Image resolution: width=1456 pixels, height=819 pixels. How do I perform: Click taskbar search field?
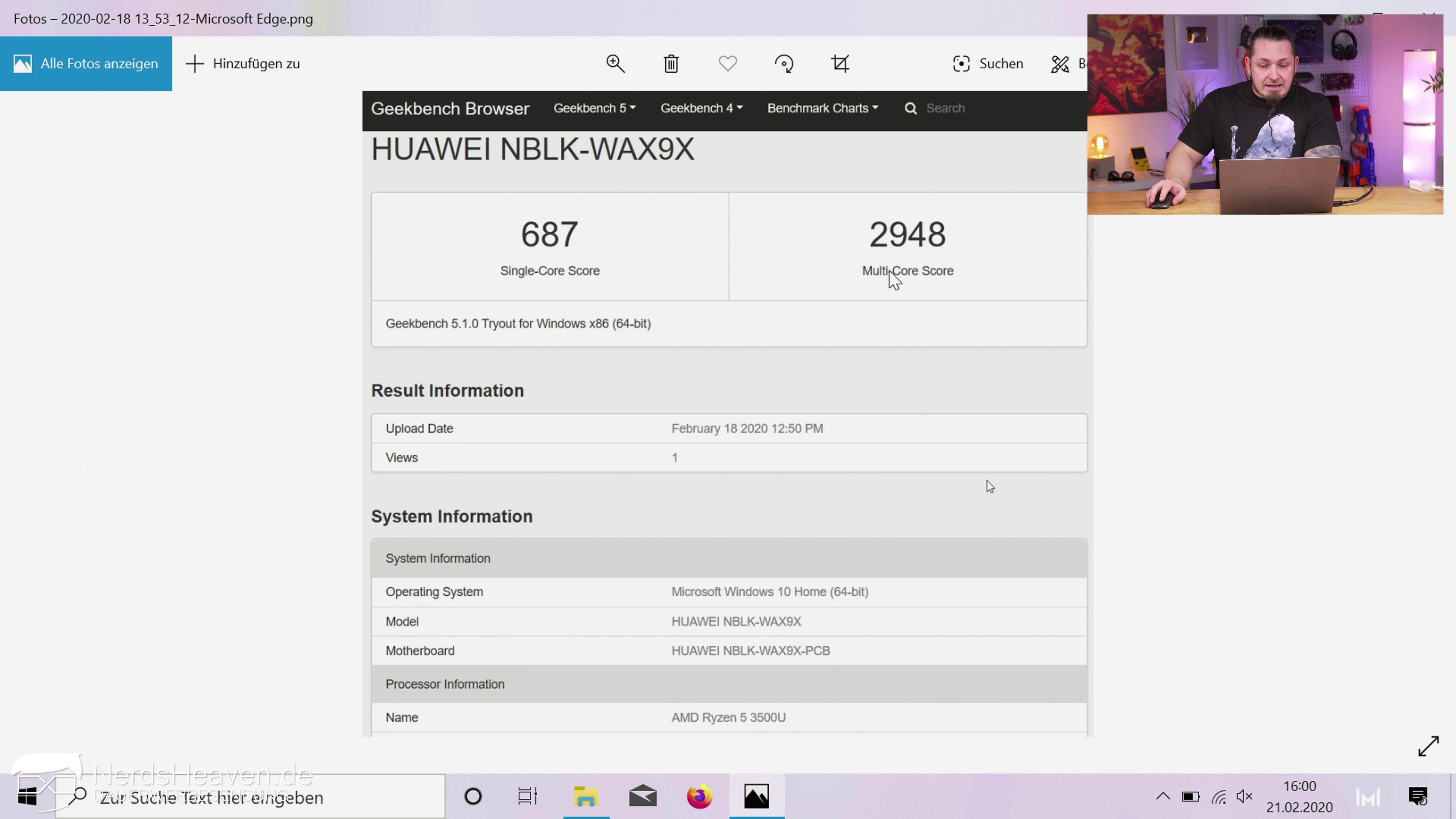pos(250,796)
